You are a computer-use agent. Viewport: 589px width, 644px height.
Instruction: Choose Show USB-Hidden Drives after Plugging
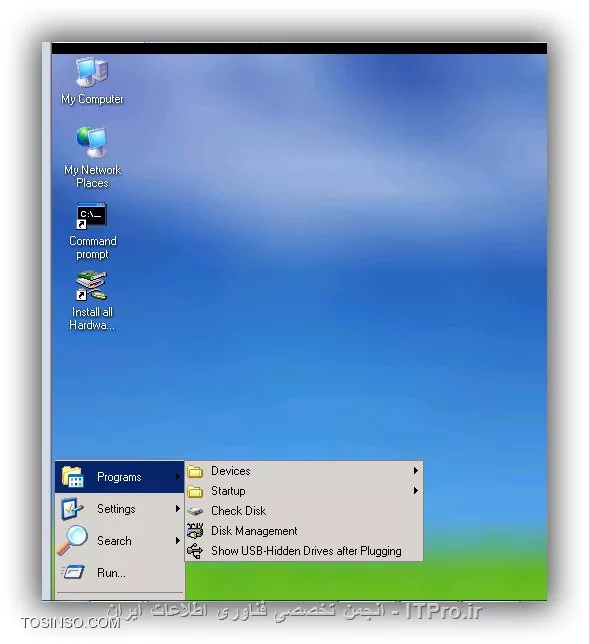[x=304, y=551]
